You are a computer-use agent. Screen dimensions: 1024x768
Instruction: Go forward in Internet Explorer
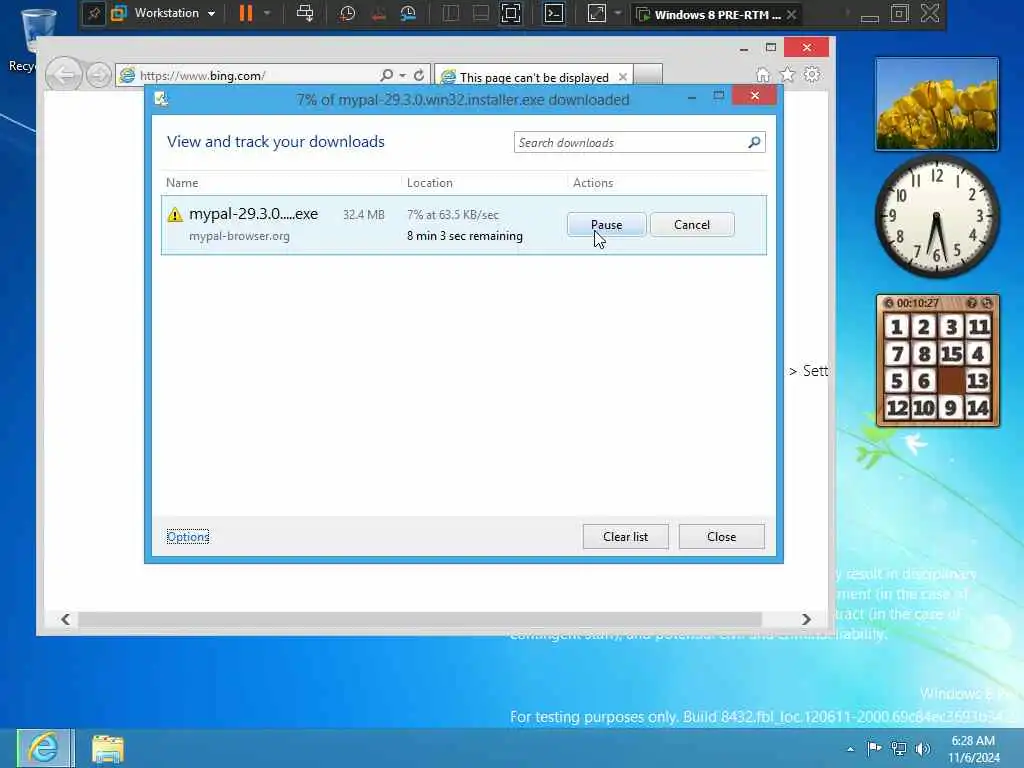(x=99, y=76)
